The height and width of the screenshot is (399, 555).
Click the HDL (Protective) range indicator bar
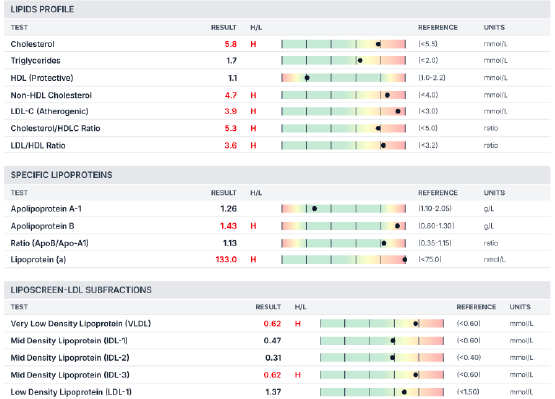coord(343,78)
